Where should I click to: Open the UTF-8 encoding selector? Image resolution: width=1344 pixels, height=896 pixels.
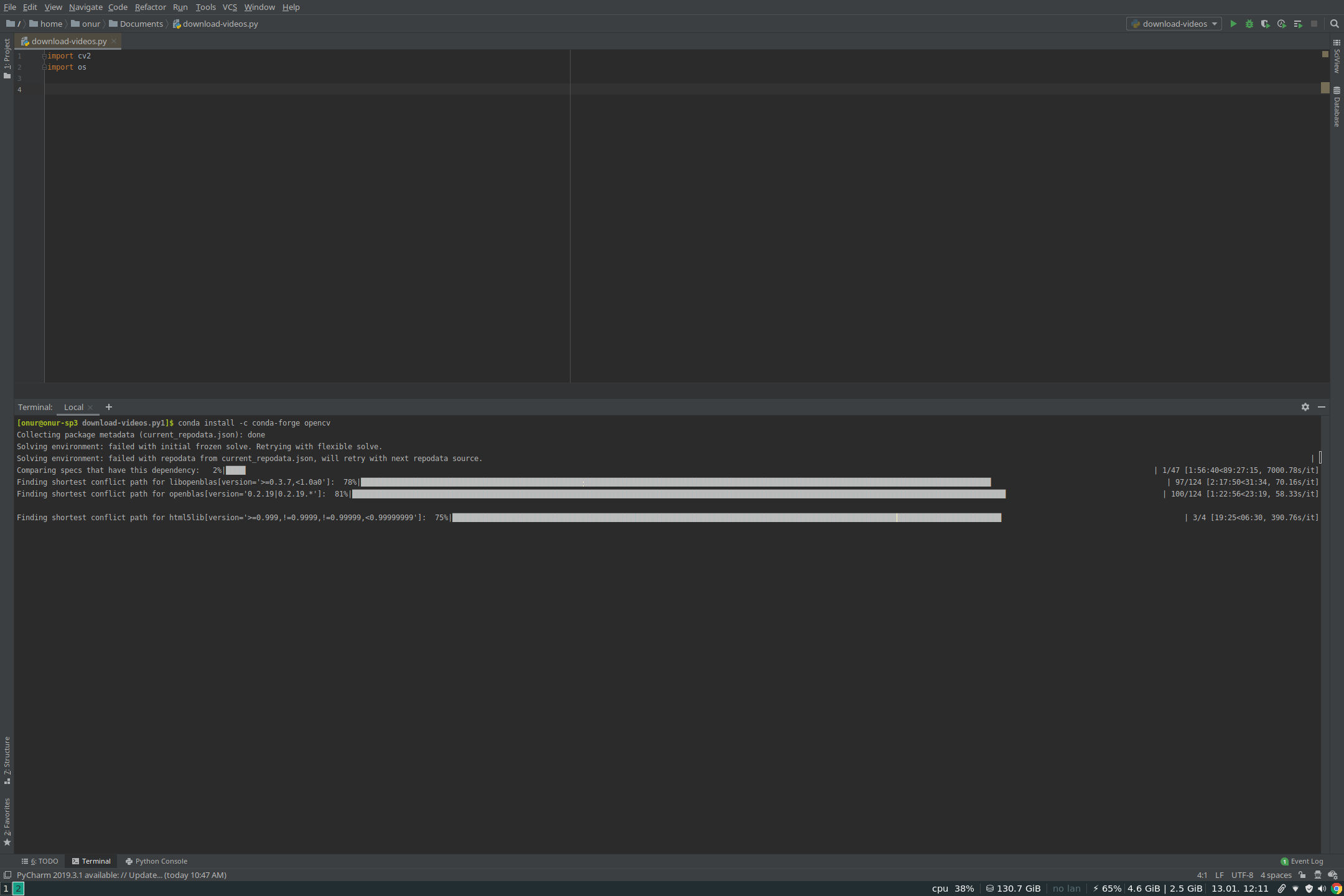[1242, 875]
